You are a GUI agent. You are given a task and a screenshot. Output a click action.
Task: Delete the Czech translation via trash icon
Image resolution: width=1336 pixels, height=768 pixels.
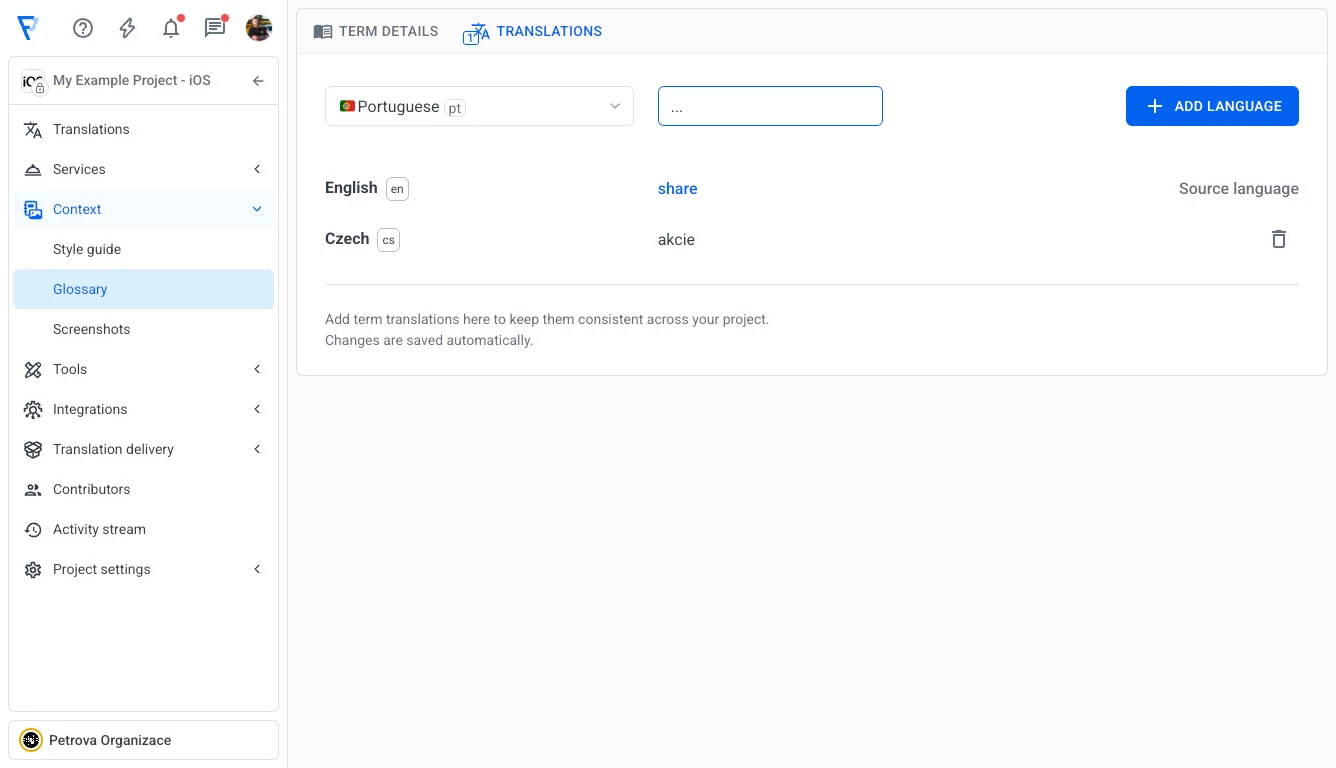point(1279,239)
